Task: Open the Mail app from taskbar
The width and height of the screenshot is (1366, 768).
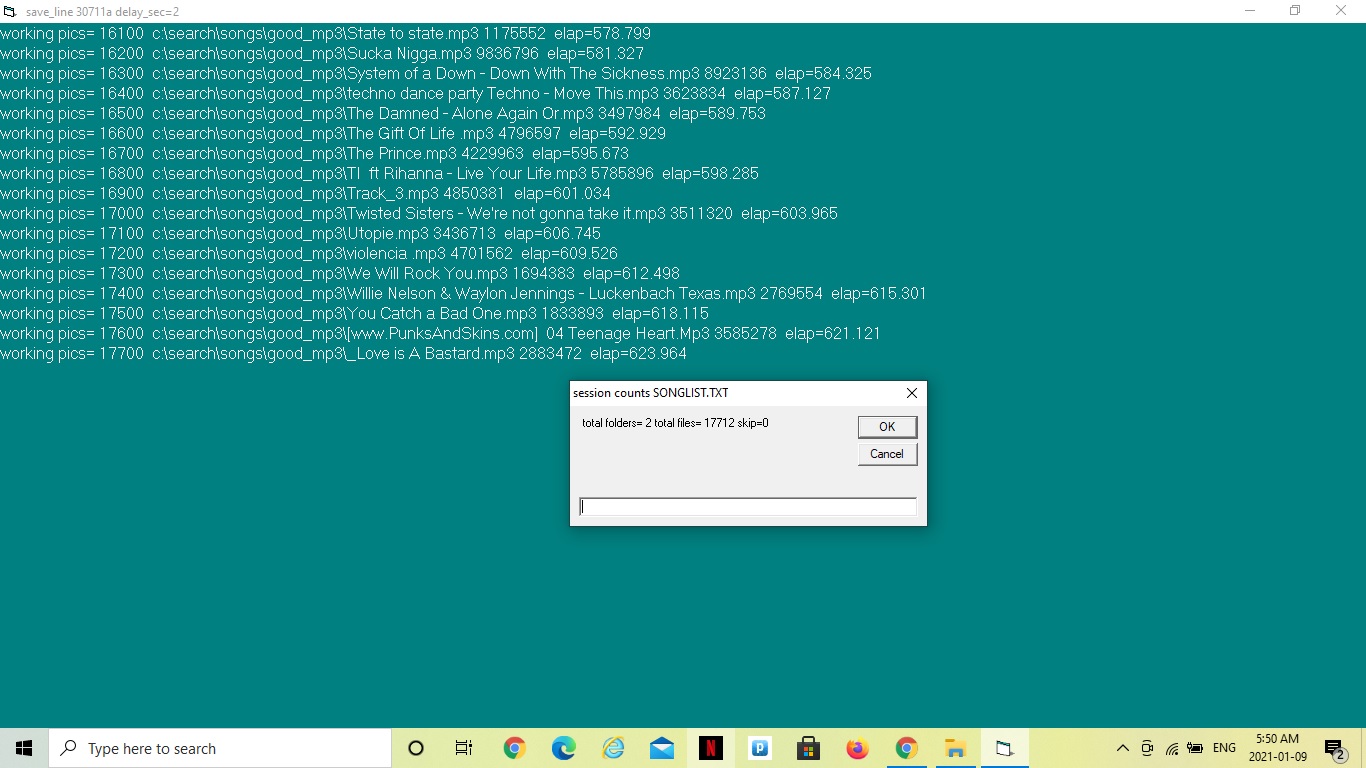Action: [x=661, y=748]
